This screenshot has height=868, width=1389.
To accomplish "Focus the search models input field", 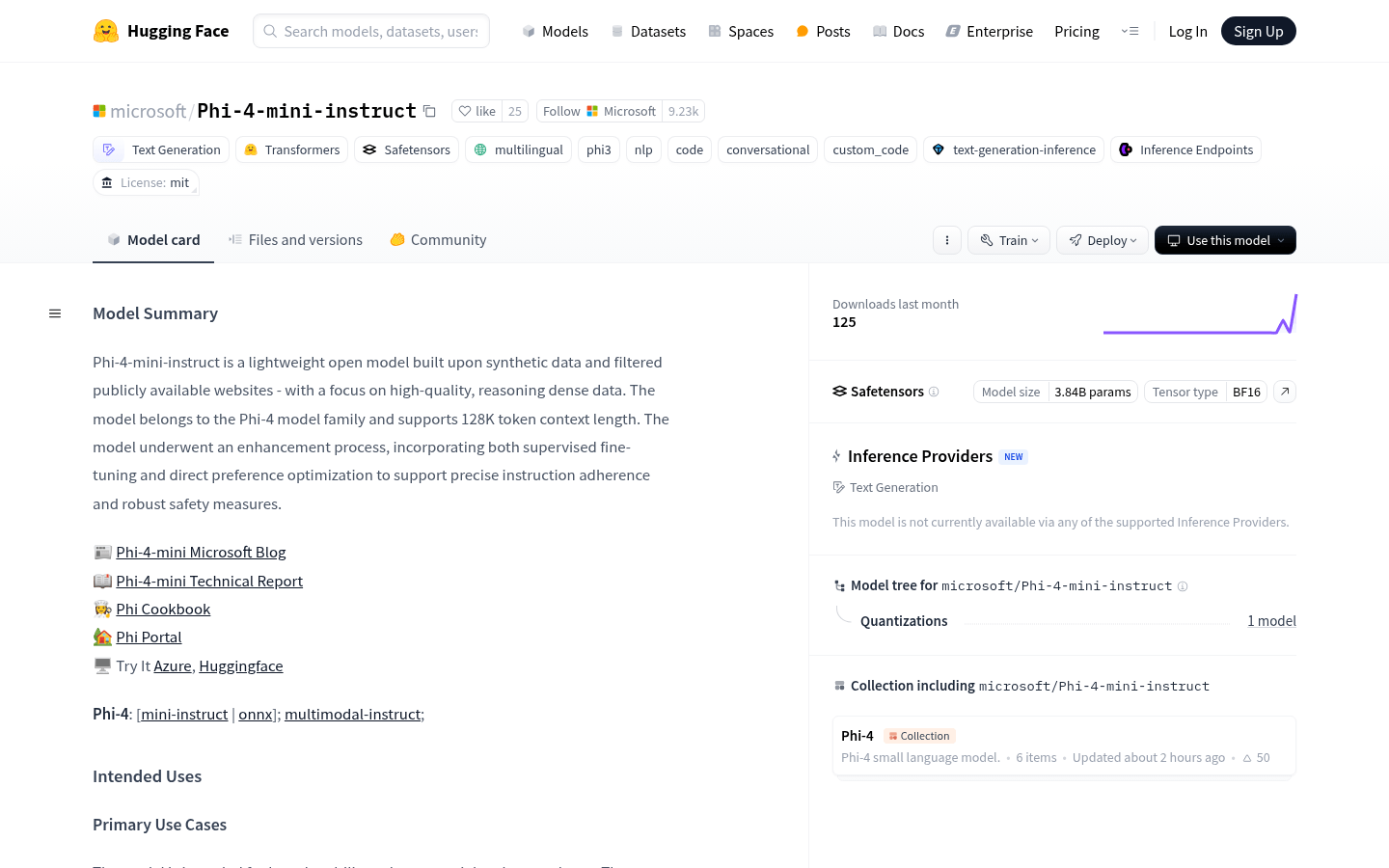I will click(371, 31).
